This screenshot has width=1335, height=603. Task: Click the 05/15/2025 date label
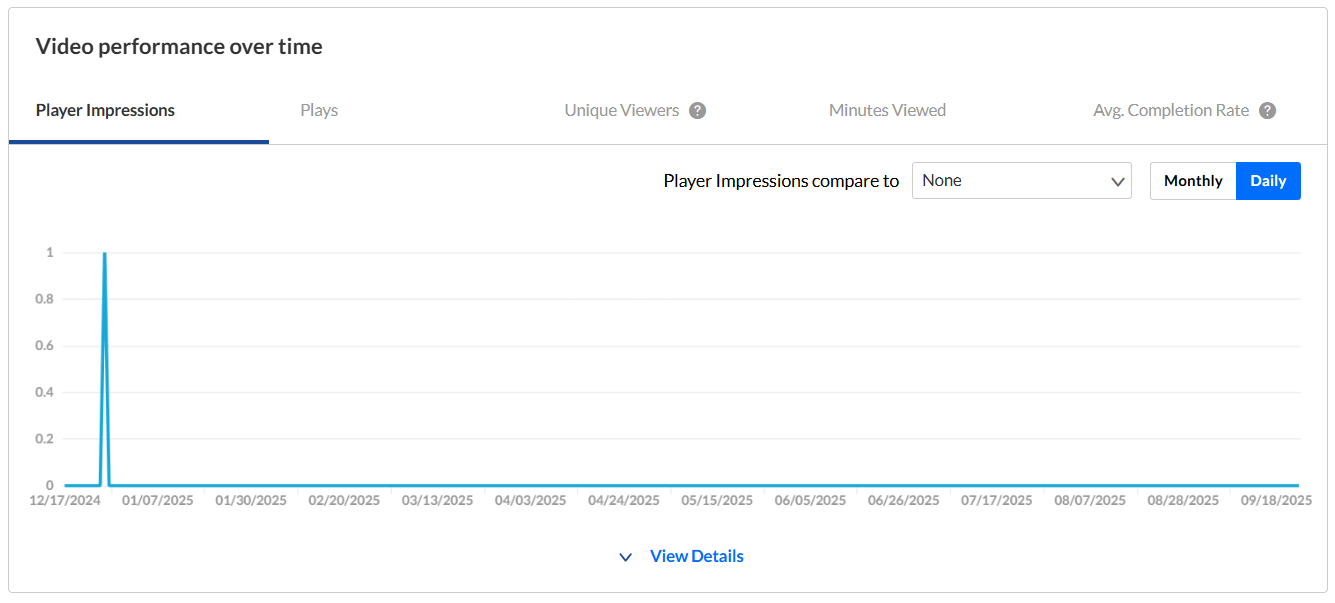(717, 500)
